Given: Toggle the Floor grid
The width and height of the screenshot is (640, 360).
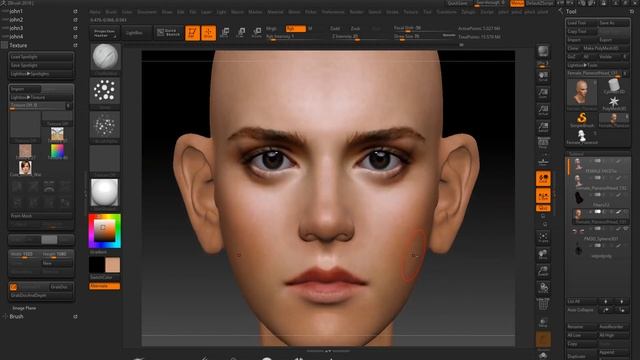Looking at the screenshot, I should tap(543, 161).
